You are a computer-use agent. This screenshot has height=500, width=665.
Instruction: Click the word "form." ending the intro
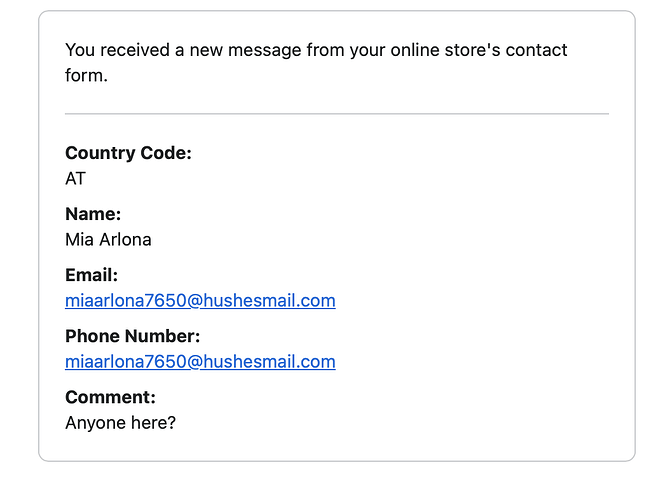(x=86, y=76)
